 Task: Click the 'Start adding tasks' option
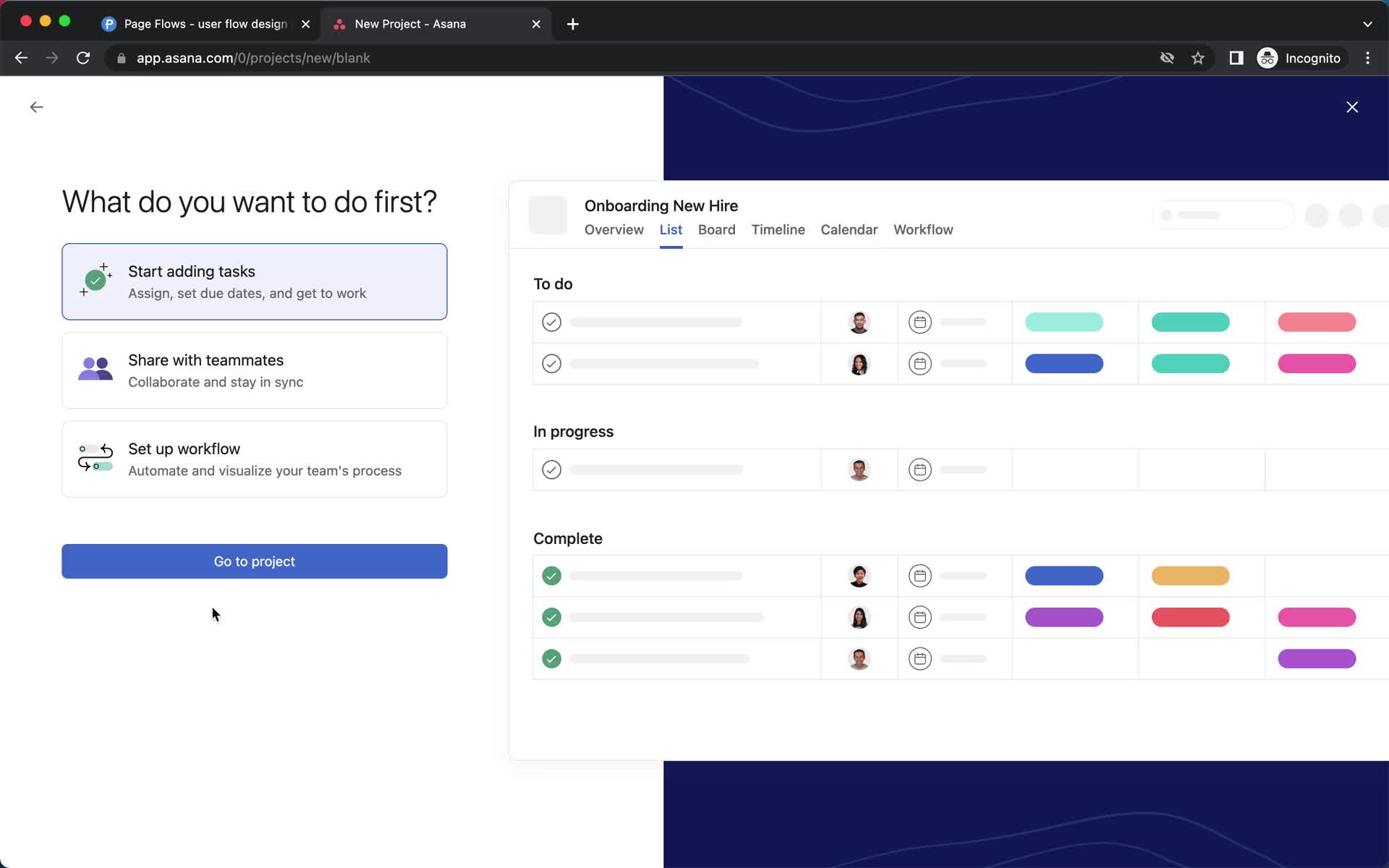tap(254, 281)
